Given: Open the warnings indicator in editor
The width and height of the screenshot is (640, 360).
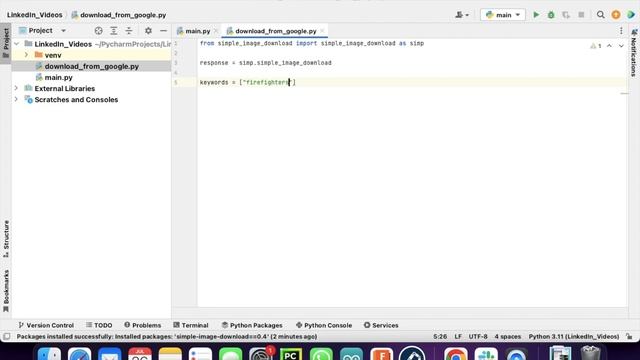Looking at the screenshot, I should (596, 46).
